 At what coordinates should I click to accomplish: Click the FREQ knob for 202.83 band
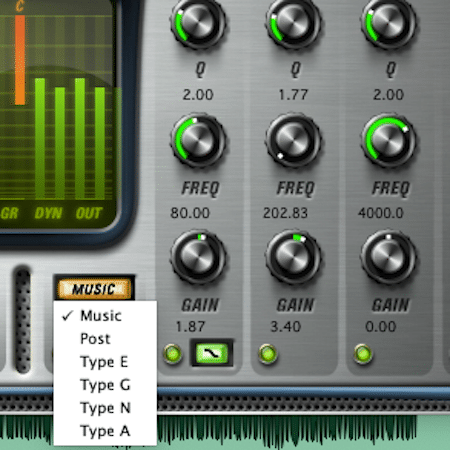tap(293, 140)
